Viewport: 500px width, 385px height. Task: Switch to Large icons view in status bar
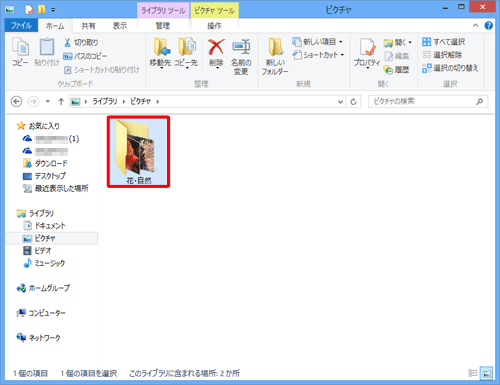click(x=486, y=373)
